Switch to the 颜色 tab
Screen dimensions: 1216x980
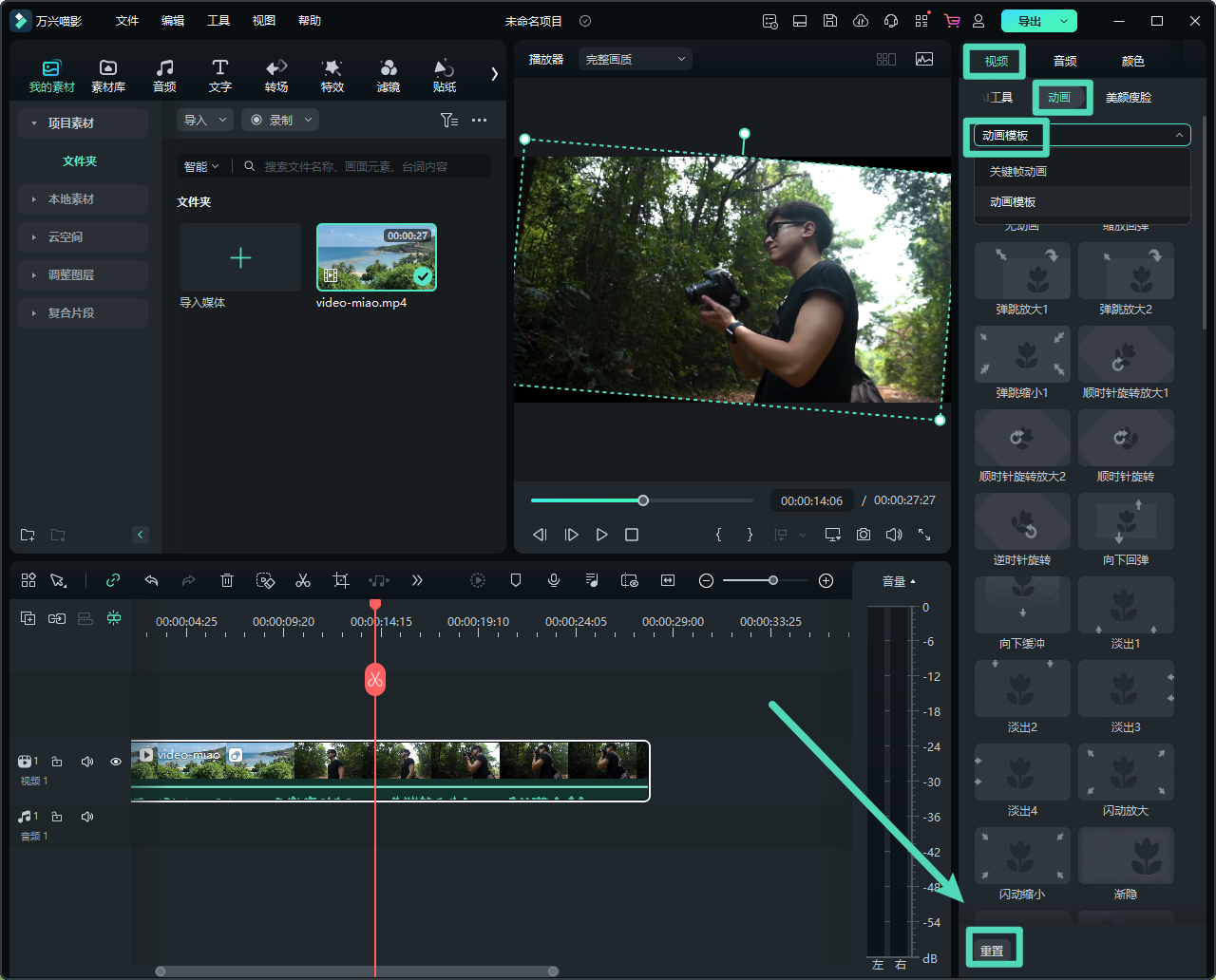tap(1132, 61)
